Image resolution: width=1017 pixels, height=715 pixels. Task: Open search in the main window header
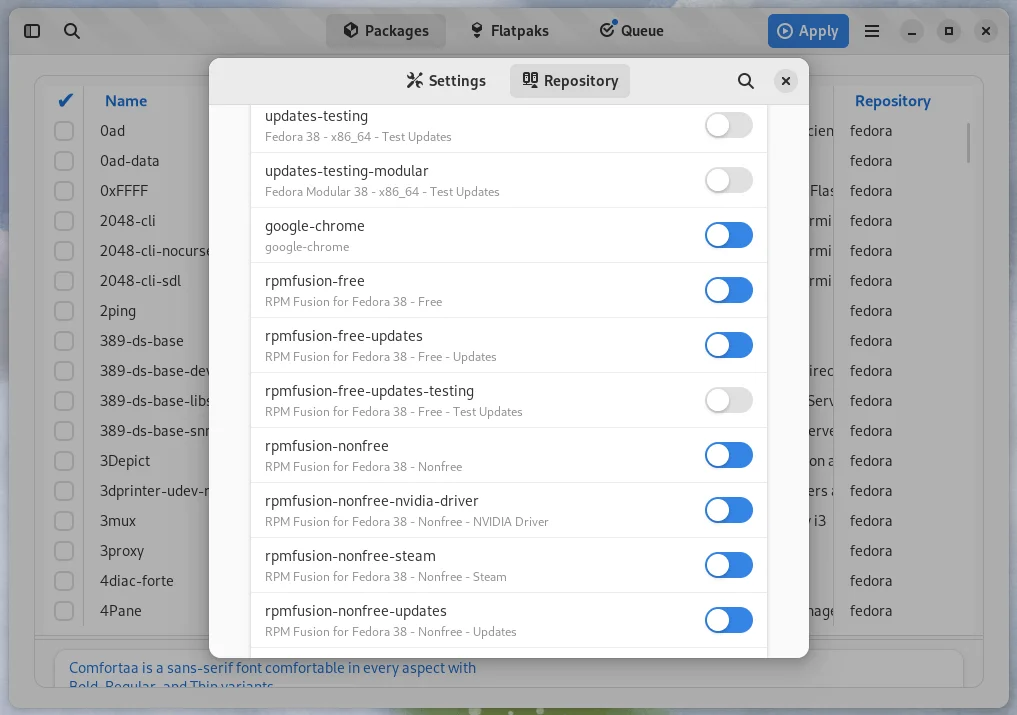pos(72,30)
